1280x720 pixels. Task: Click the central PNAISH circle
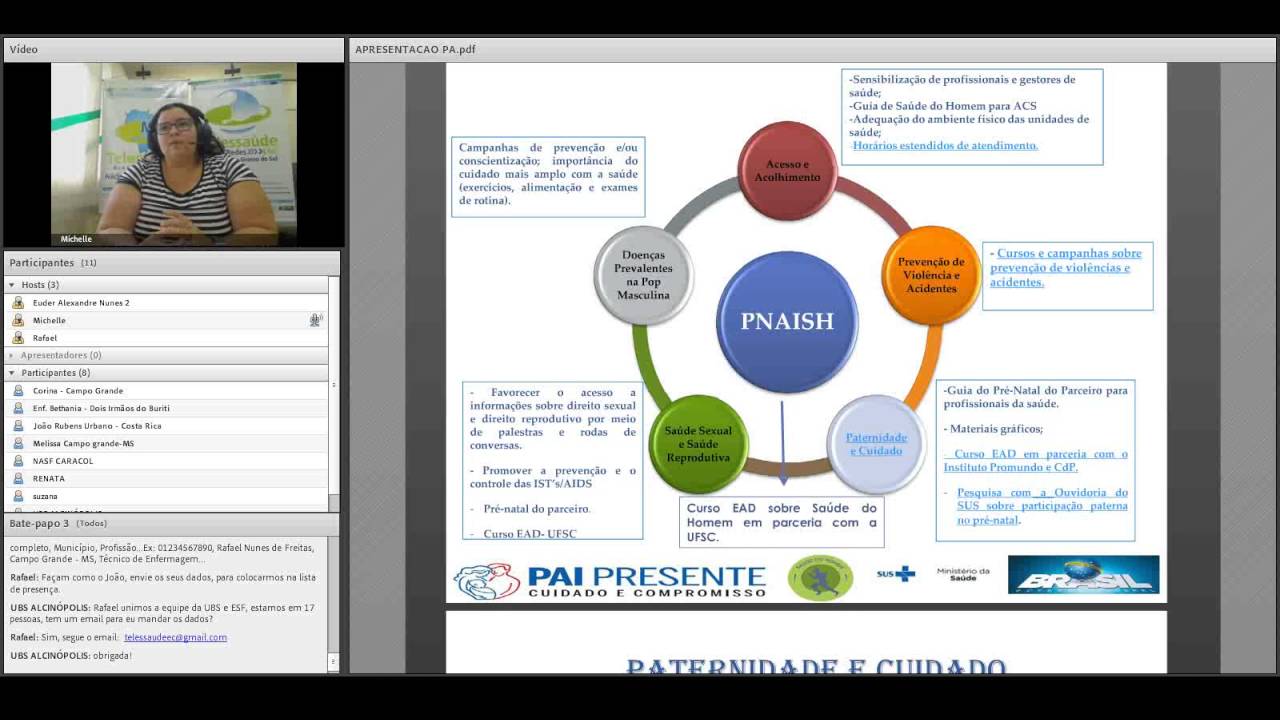787,321
